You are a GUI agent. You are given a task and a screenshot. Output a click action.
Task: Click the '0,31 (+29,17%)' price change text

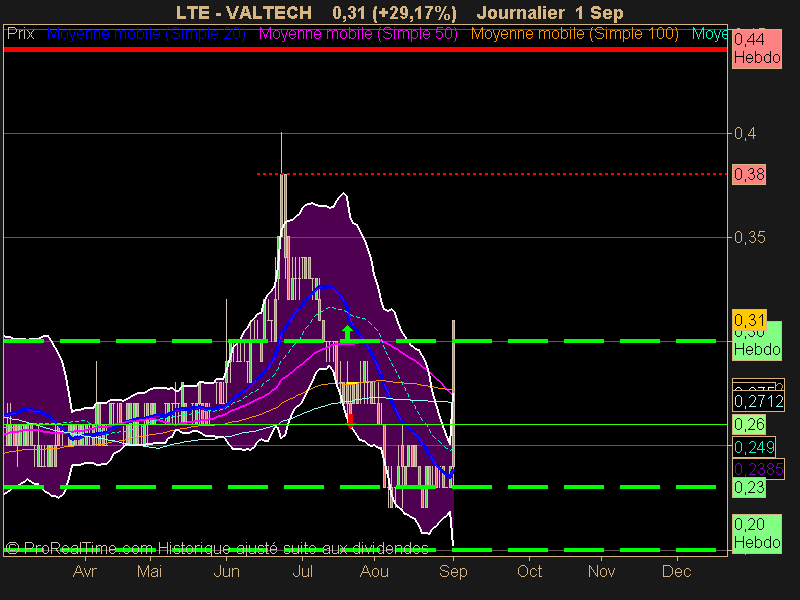[394, 13]
